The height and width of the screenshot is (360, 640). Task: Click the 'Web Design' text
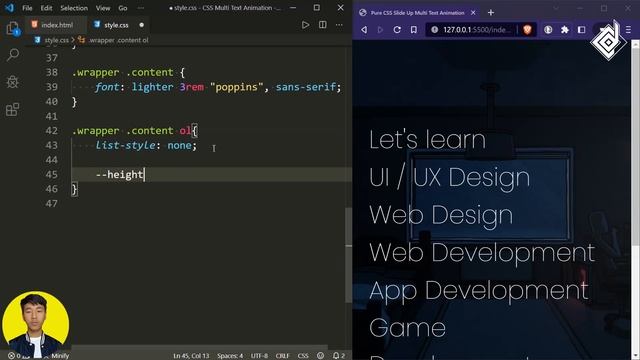coord(441,215)
